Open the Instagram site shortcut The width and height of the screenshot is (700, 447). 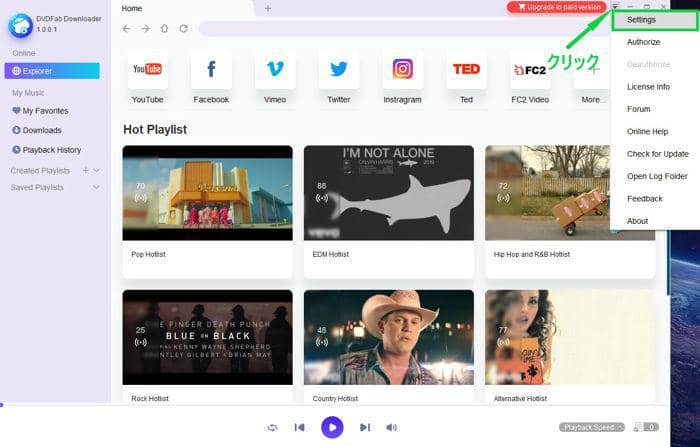pyautogui.click(x=402, y=69)
